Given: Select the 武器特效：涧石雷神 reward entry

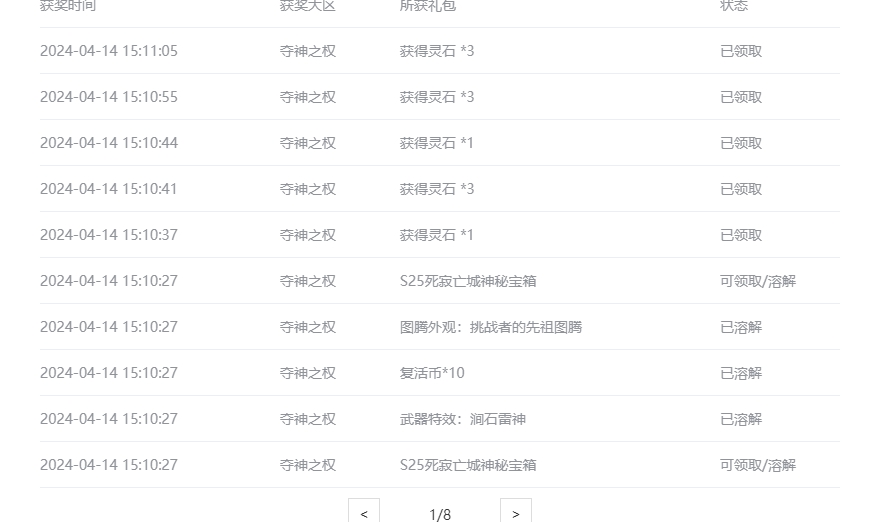Looking at the screenshot, I should (462, 419).
